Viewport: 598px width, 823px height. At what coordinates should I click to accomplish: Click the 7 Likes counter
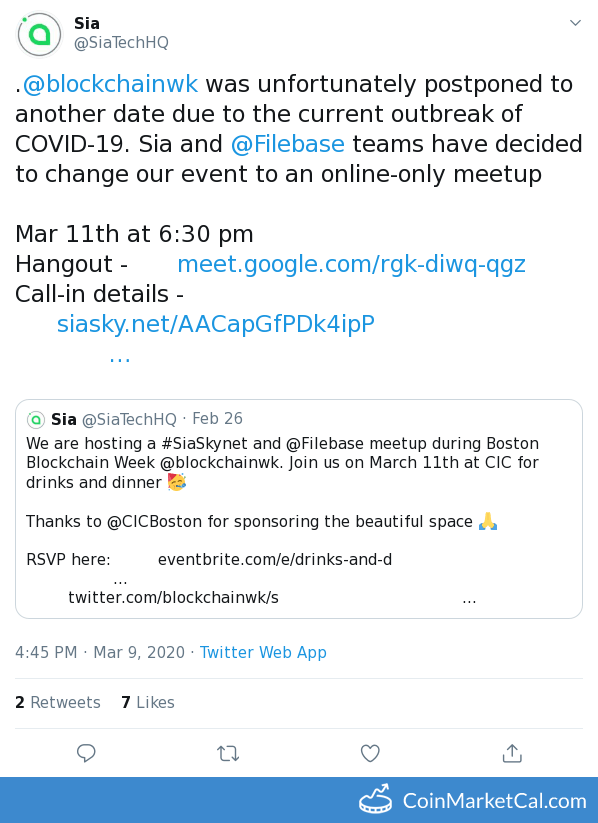pyautogui.click(x=147, y=702)
